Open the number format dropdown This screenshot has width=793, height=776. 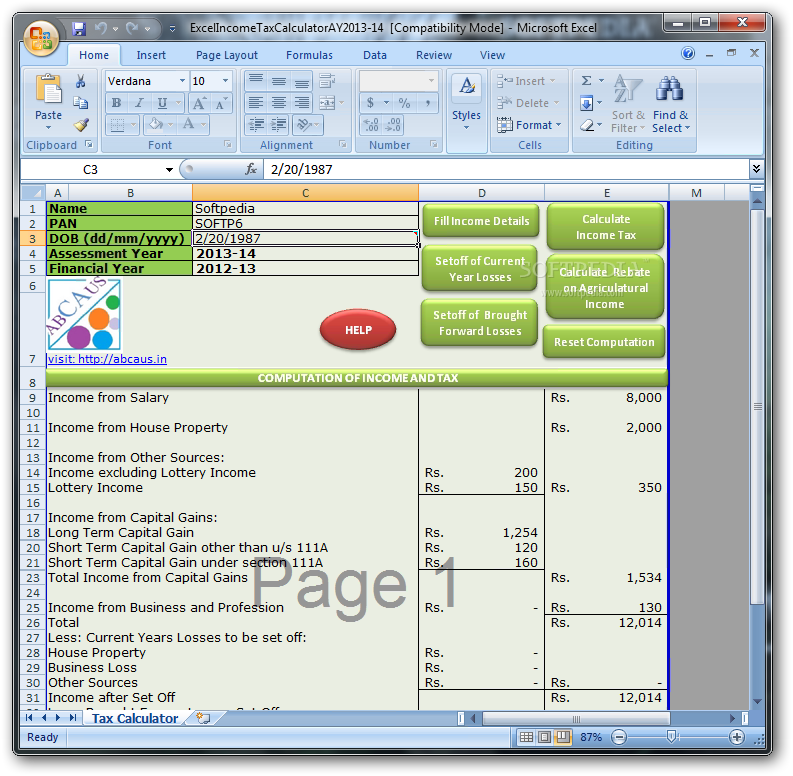tap(431, 81)
